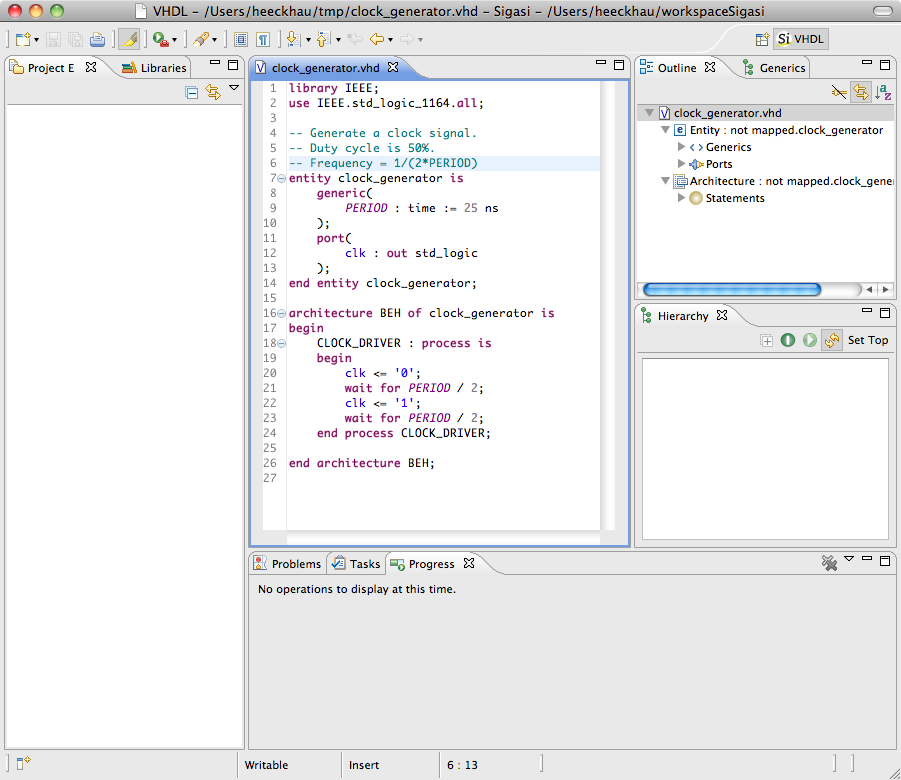Click the New wizard toolbar icon

click(22, 40)
